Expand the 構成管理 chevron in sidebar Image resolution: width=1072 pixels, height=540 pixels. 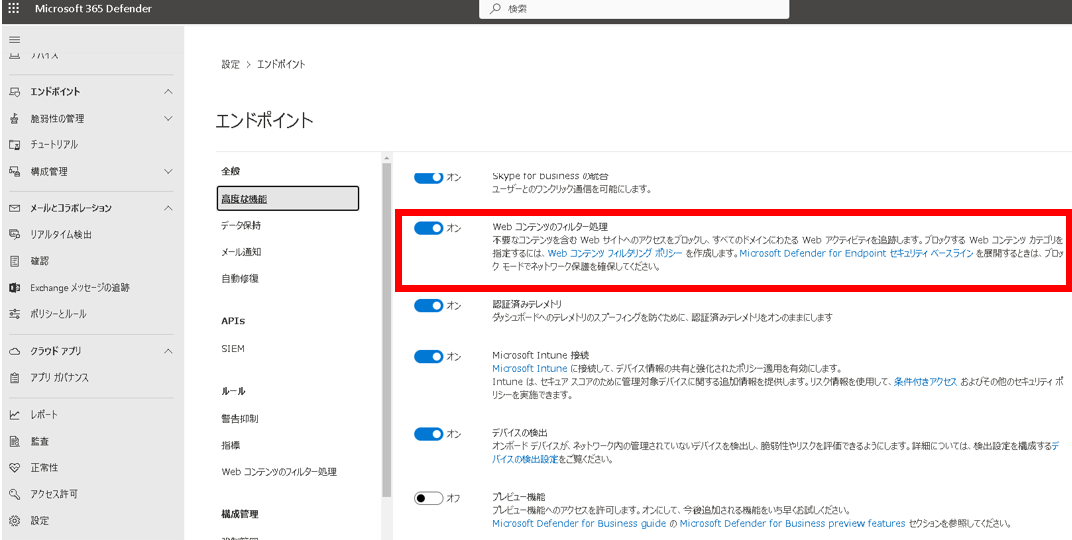(169, 172)
